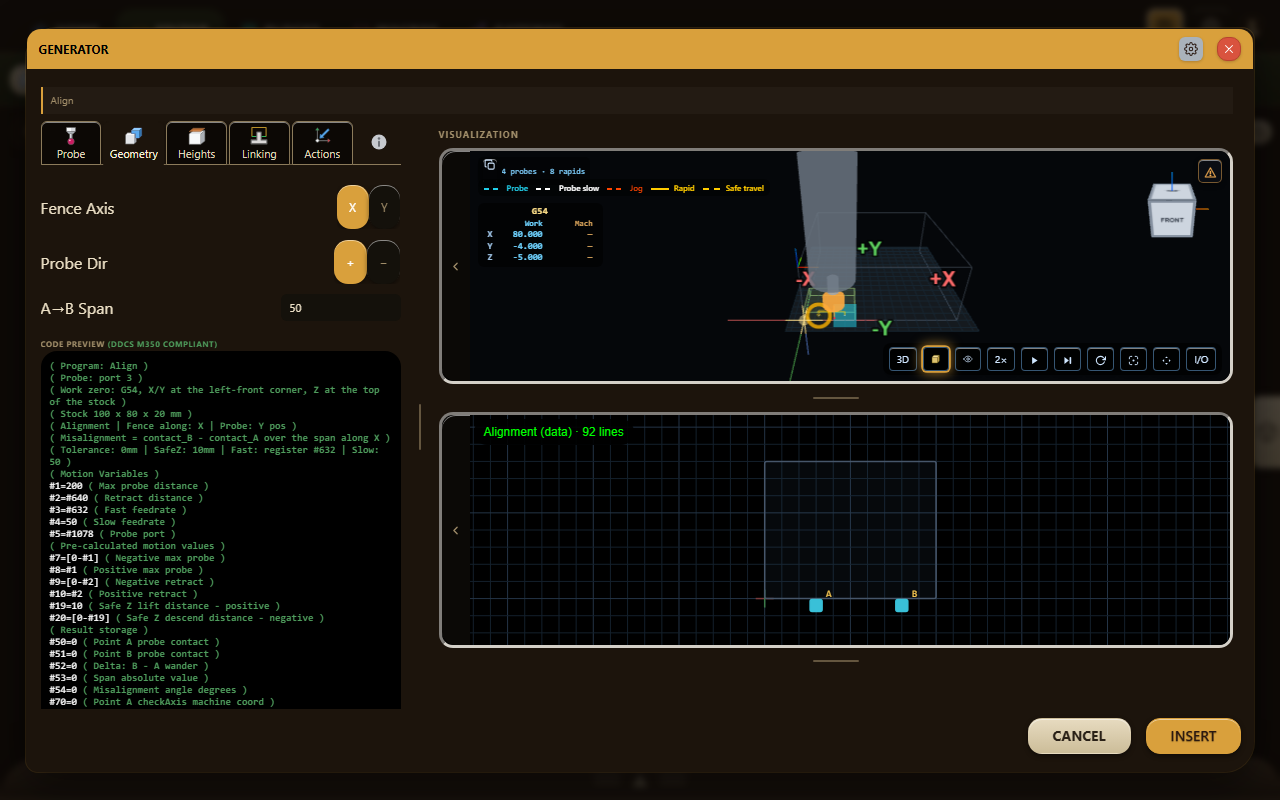Click the center crosshair target icon

point(1166,359)
